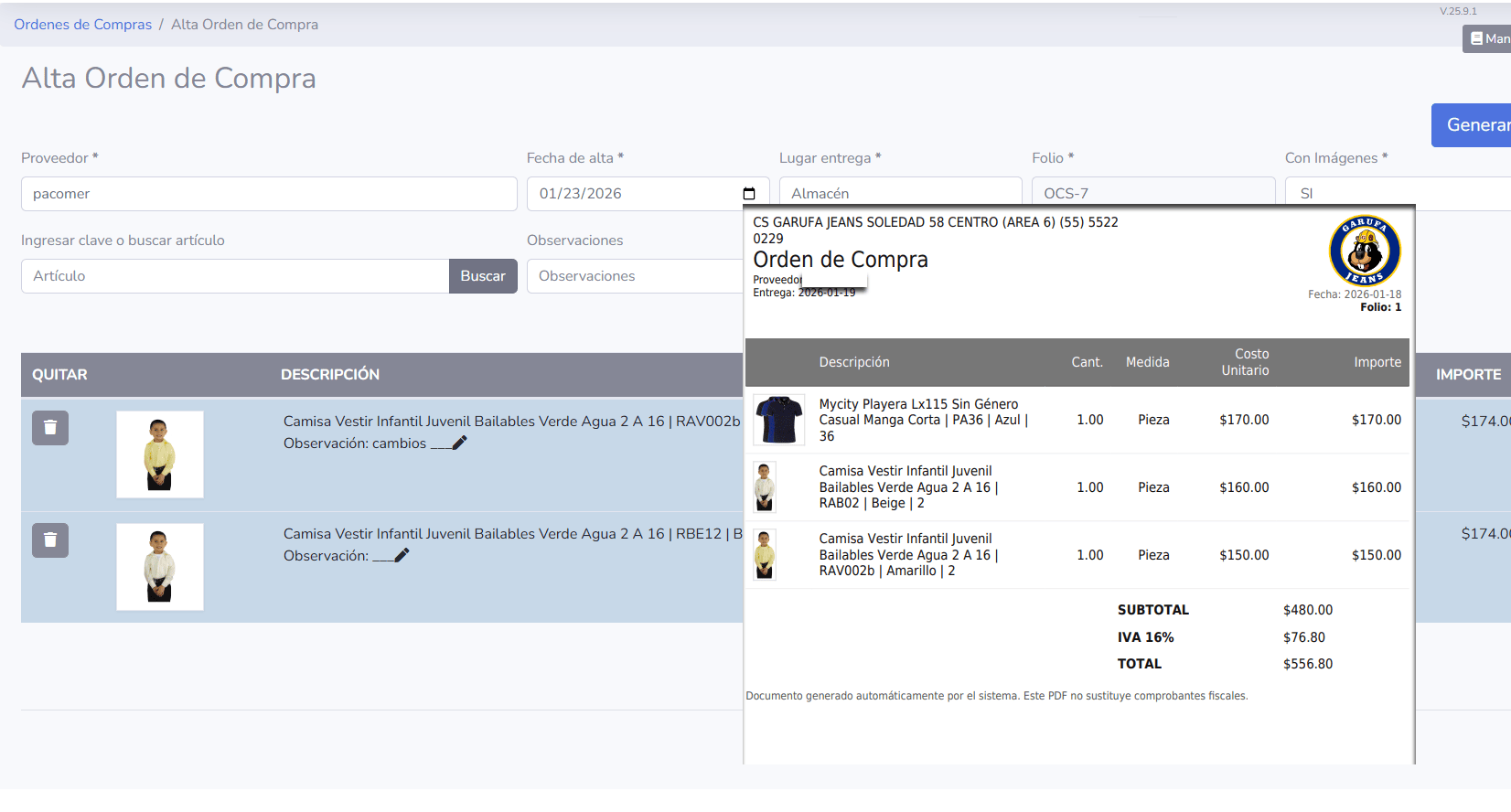
Task: Click the blue Generar button
Action: click(1473, 125)
